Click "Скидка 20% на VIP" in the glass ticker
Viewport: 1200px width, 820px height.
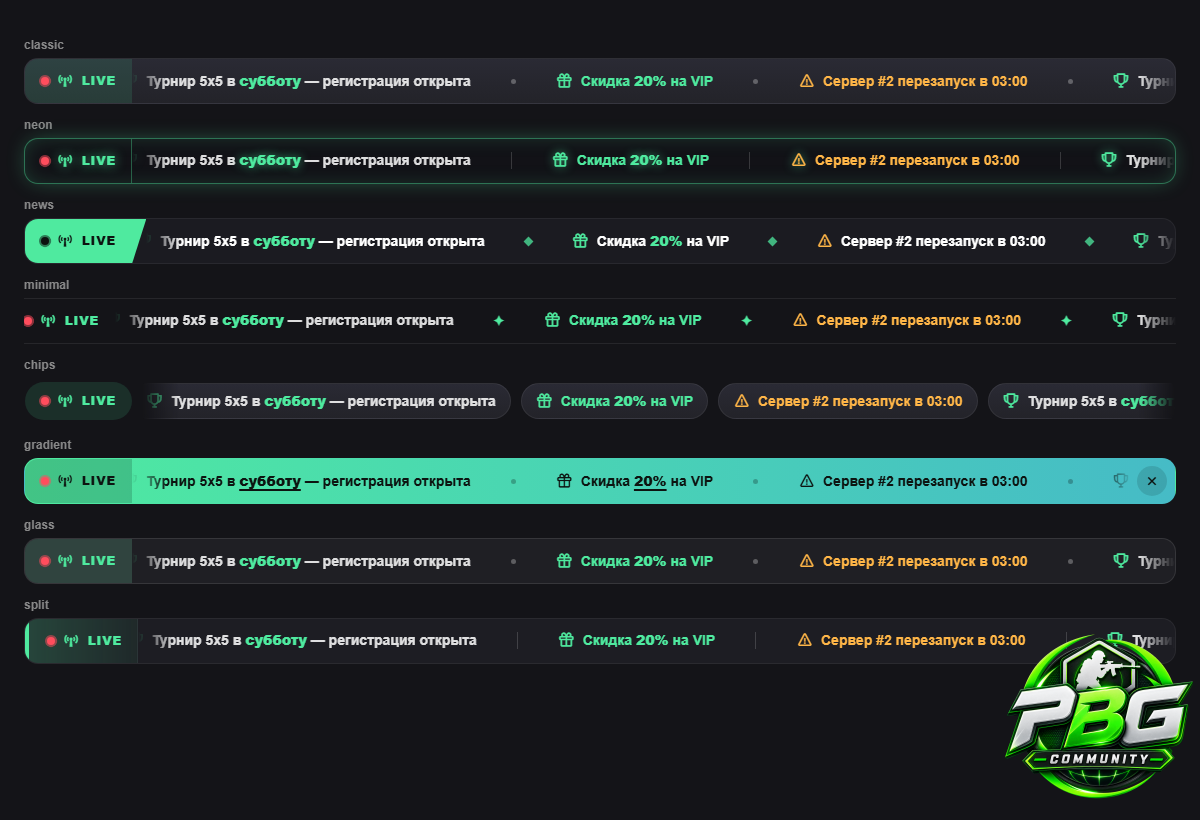click(x=647, y=561)
